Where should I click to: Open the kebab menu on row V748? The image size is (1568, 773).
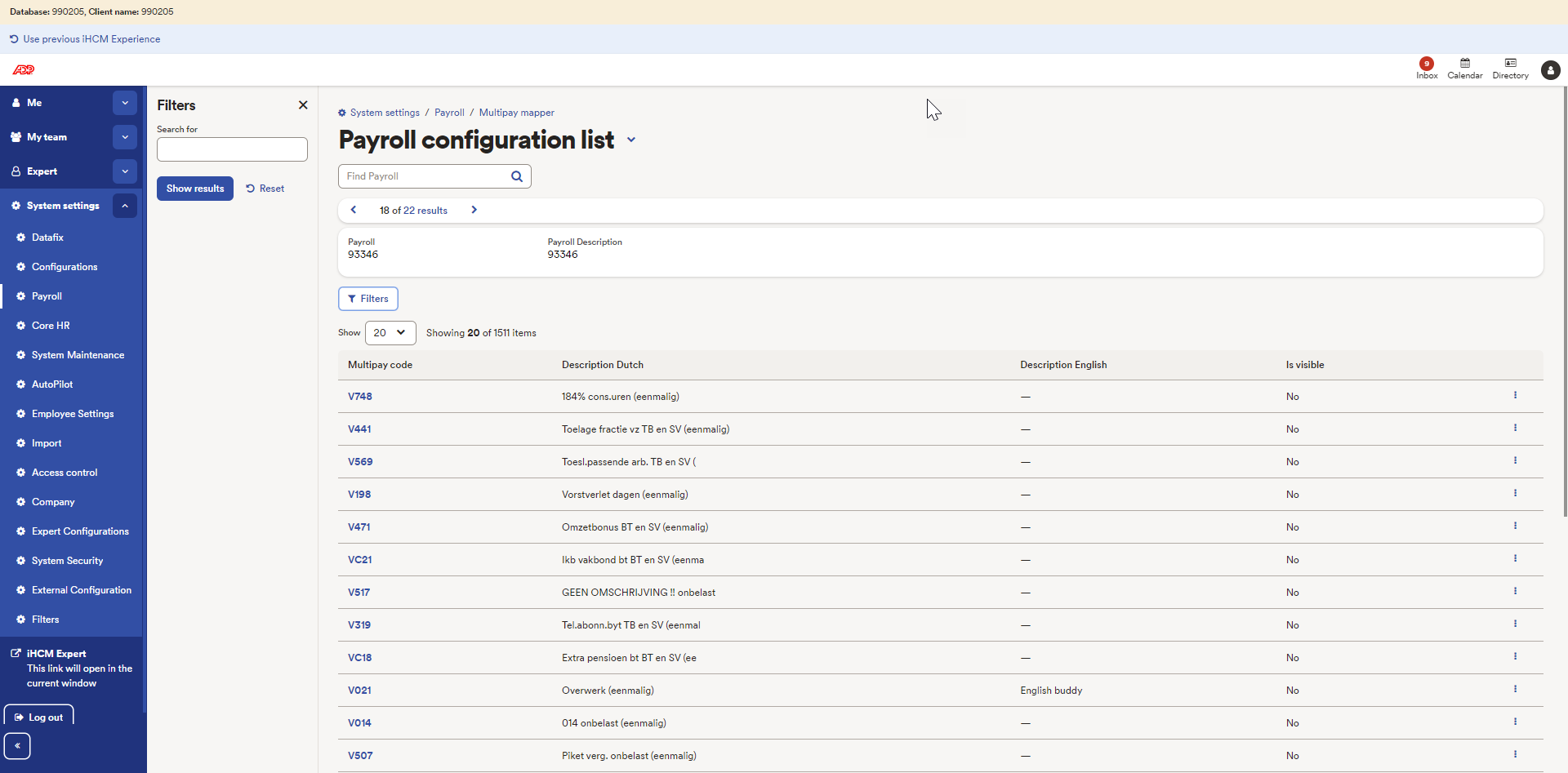click(x=1516, y=395)
